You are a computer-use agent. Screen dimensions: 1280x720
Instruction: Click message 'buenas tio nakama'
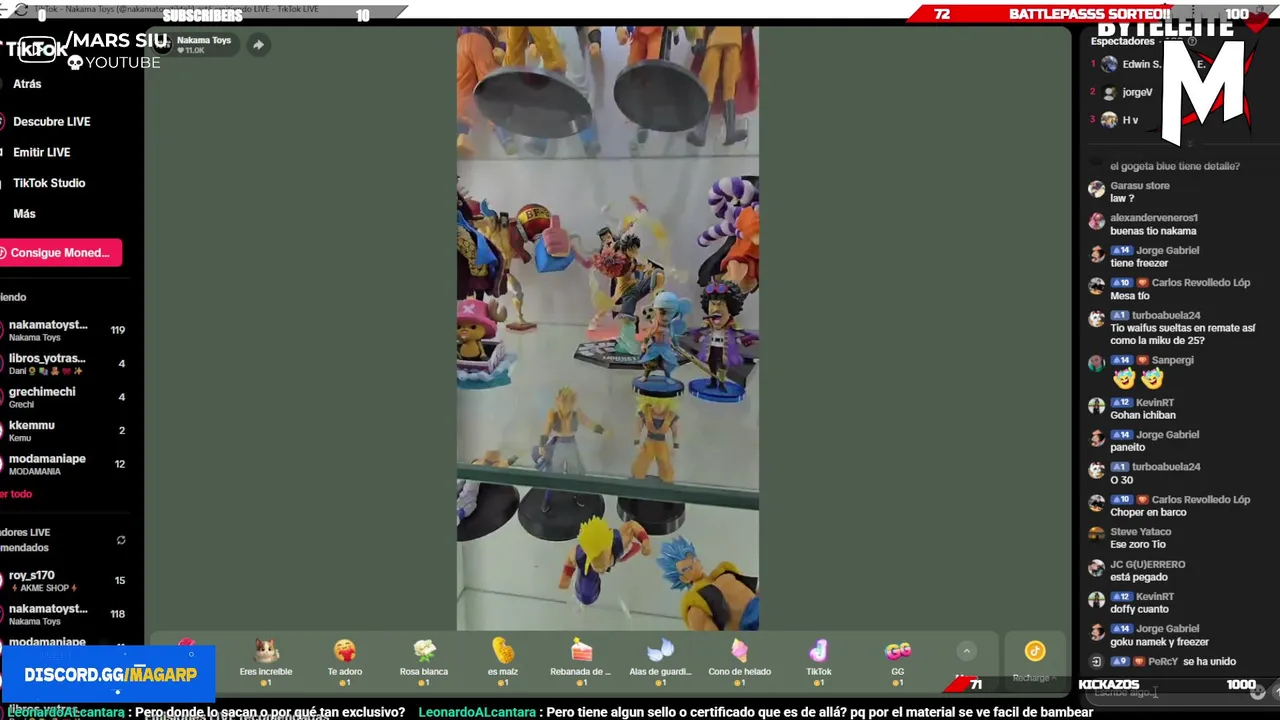point(1153,231)
